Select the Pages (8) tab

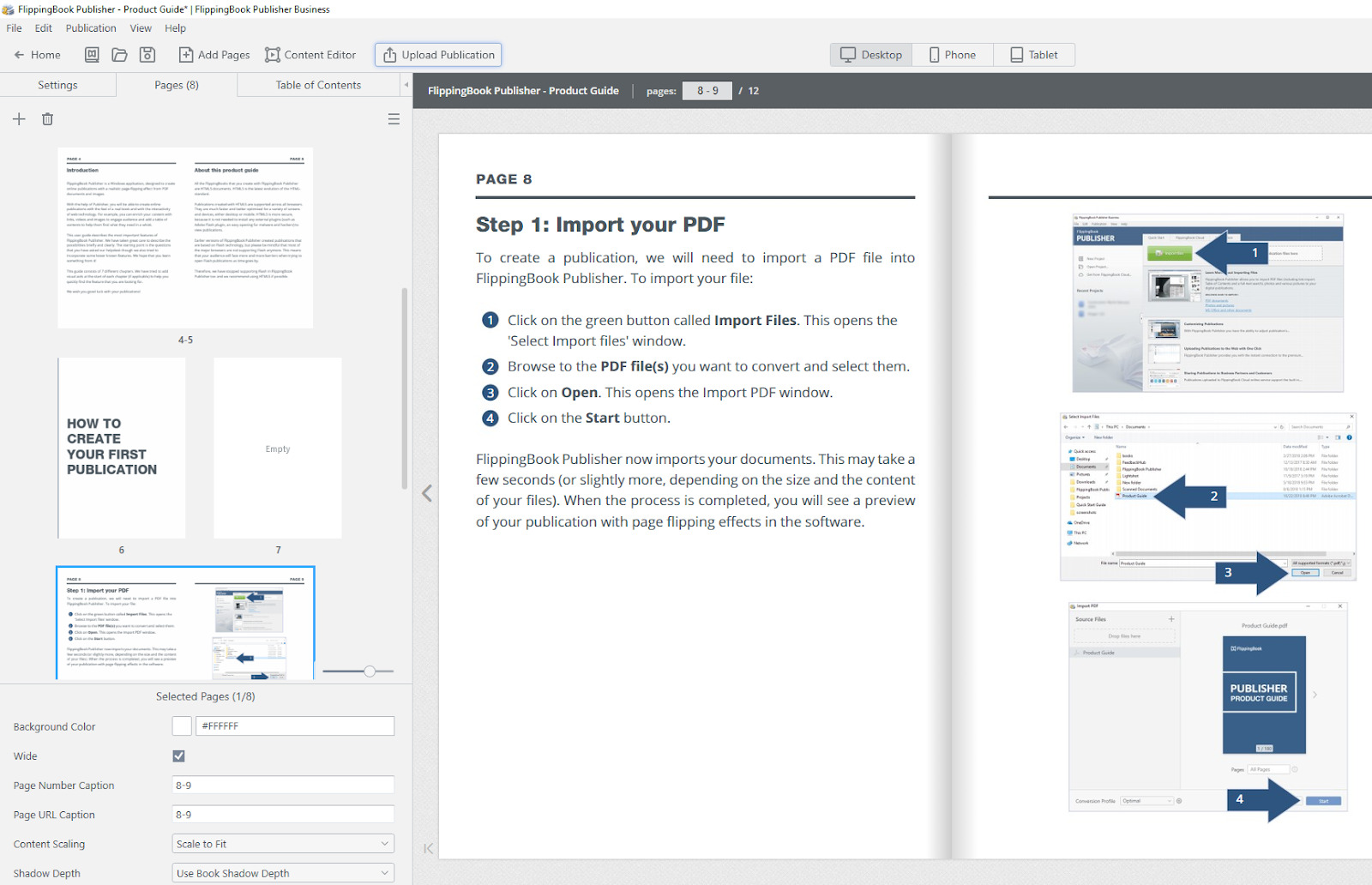tap(177, 85)
